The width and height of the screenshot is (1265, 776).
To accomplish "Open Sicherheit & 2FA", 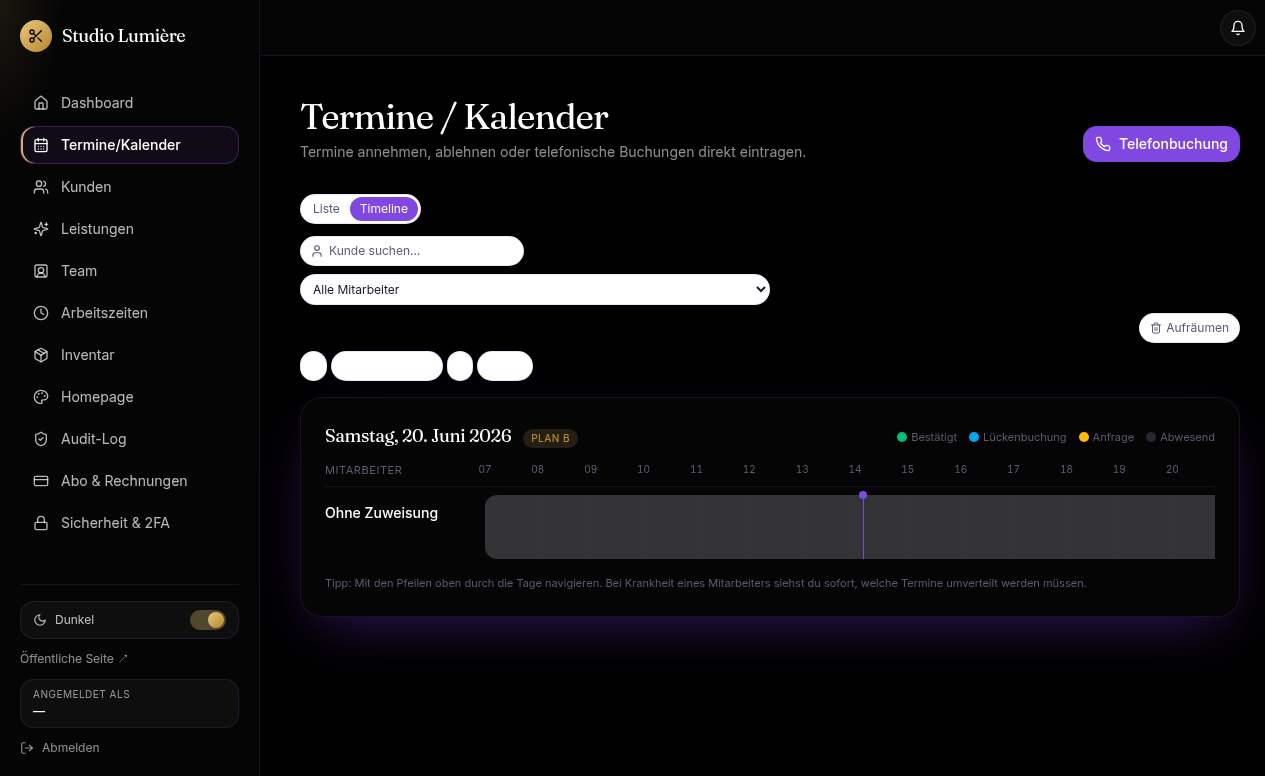I will pyautogui.click(x=129, y=523).
